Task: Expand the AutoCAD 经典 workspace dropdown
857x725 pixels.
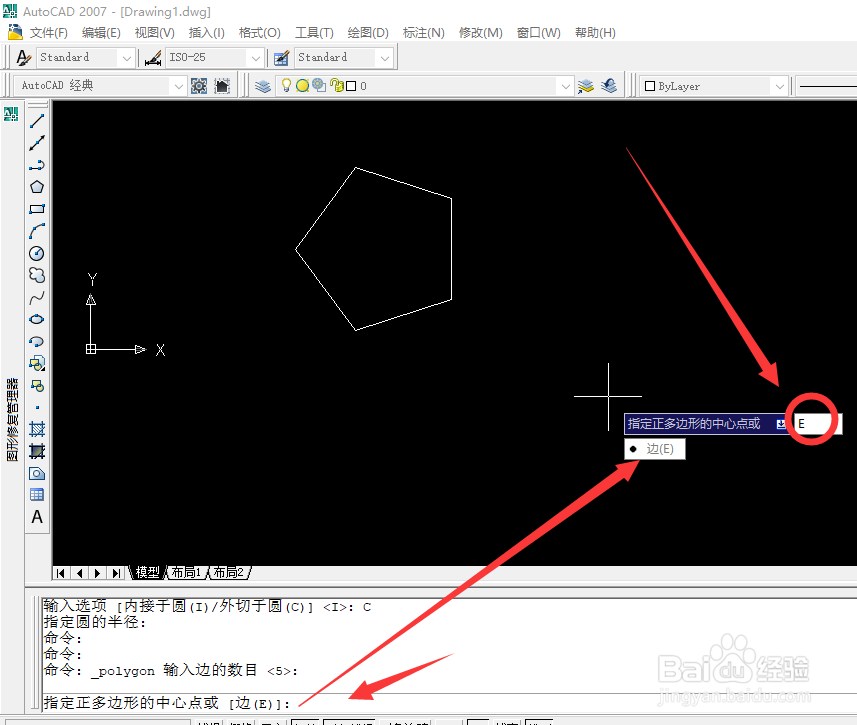Action: pyautogui.click(x=178, y=86)
